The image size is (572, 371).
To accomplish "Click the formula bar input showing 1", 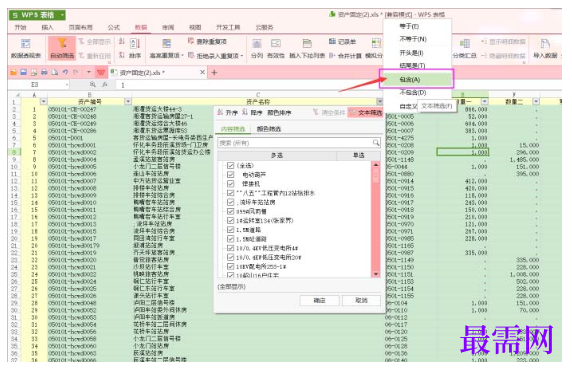I will 339,85.
